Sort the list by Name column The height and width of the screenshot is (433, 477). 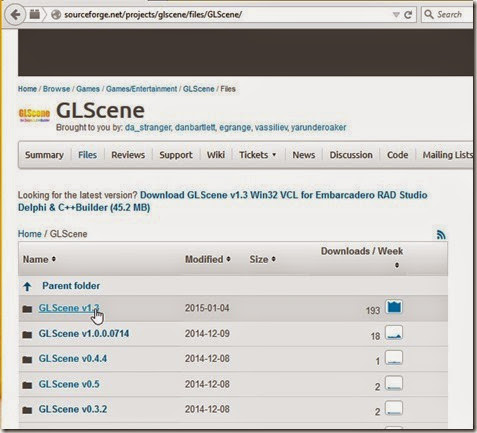(39, 259)
